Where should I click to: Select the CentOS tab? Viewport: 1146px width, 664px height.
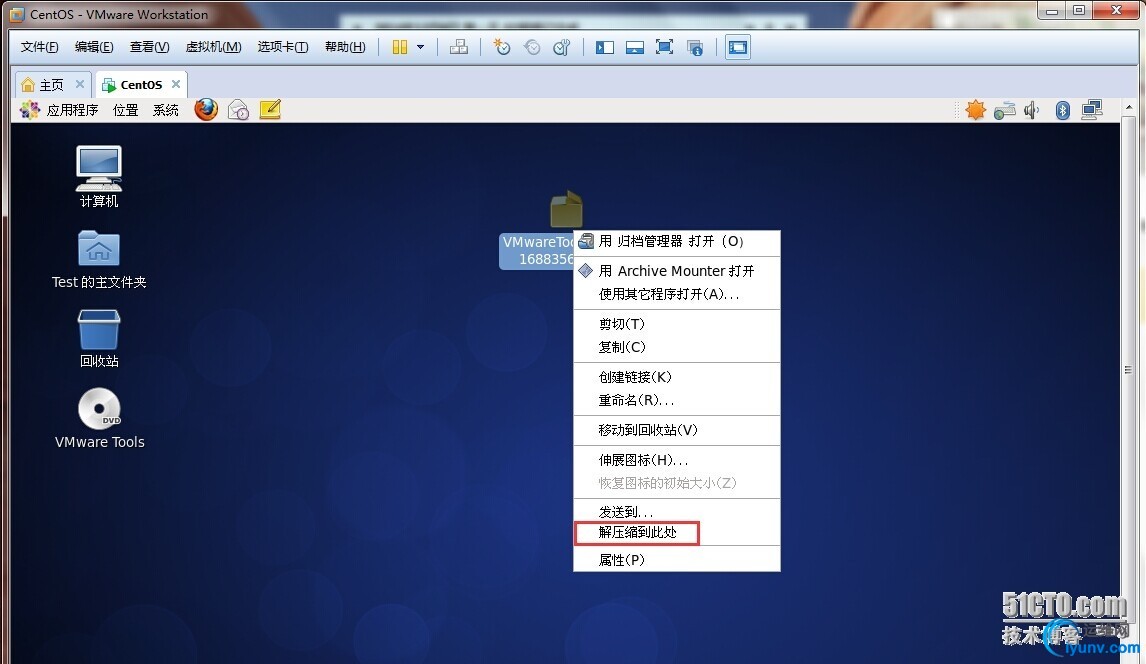tap(141, 85)
